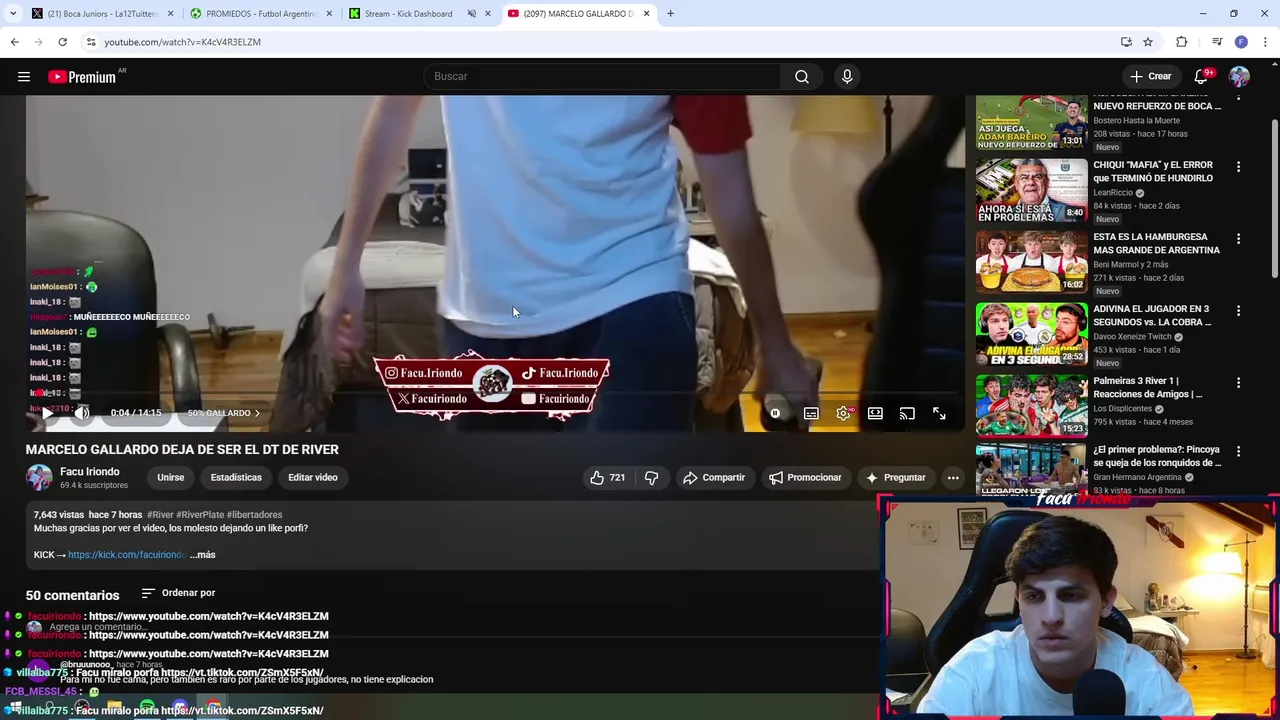
Task: Start voice search with the microphone
Action: click(847, 77)
